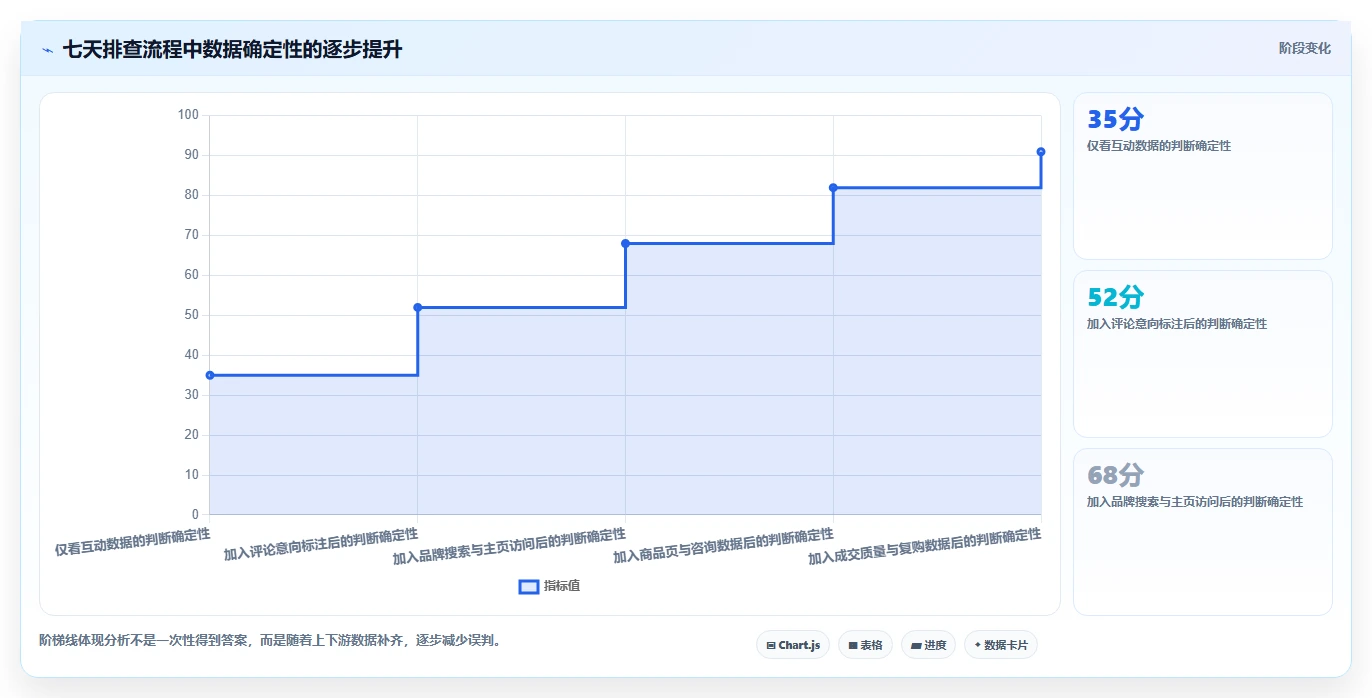
Task: Click axis label 仅看互动数据的判断确定性
Action: coord(133,541)
